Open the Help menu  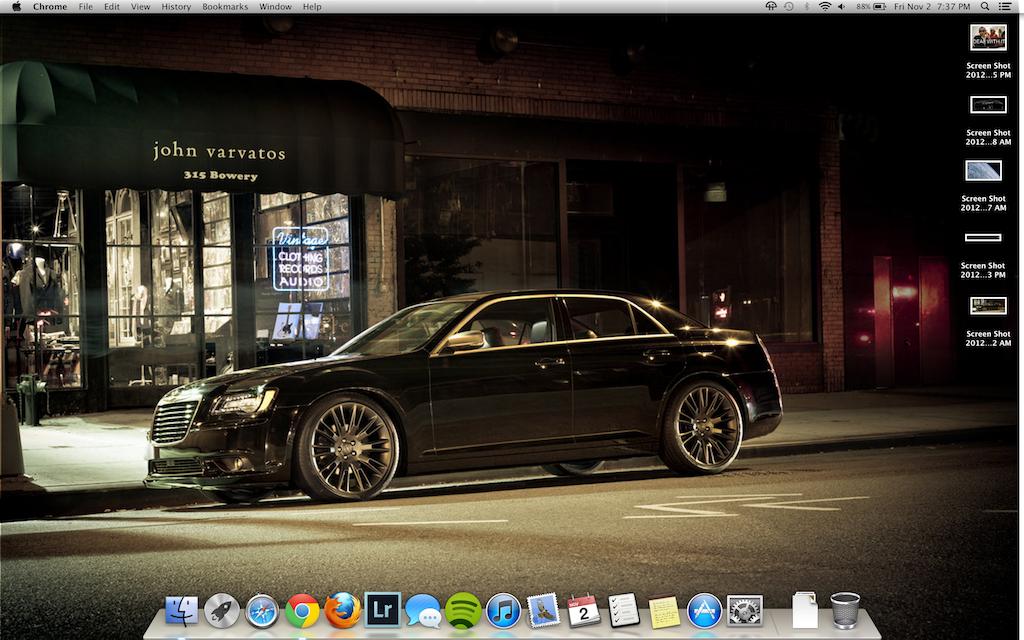click(x=312, y=7)
